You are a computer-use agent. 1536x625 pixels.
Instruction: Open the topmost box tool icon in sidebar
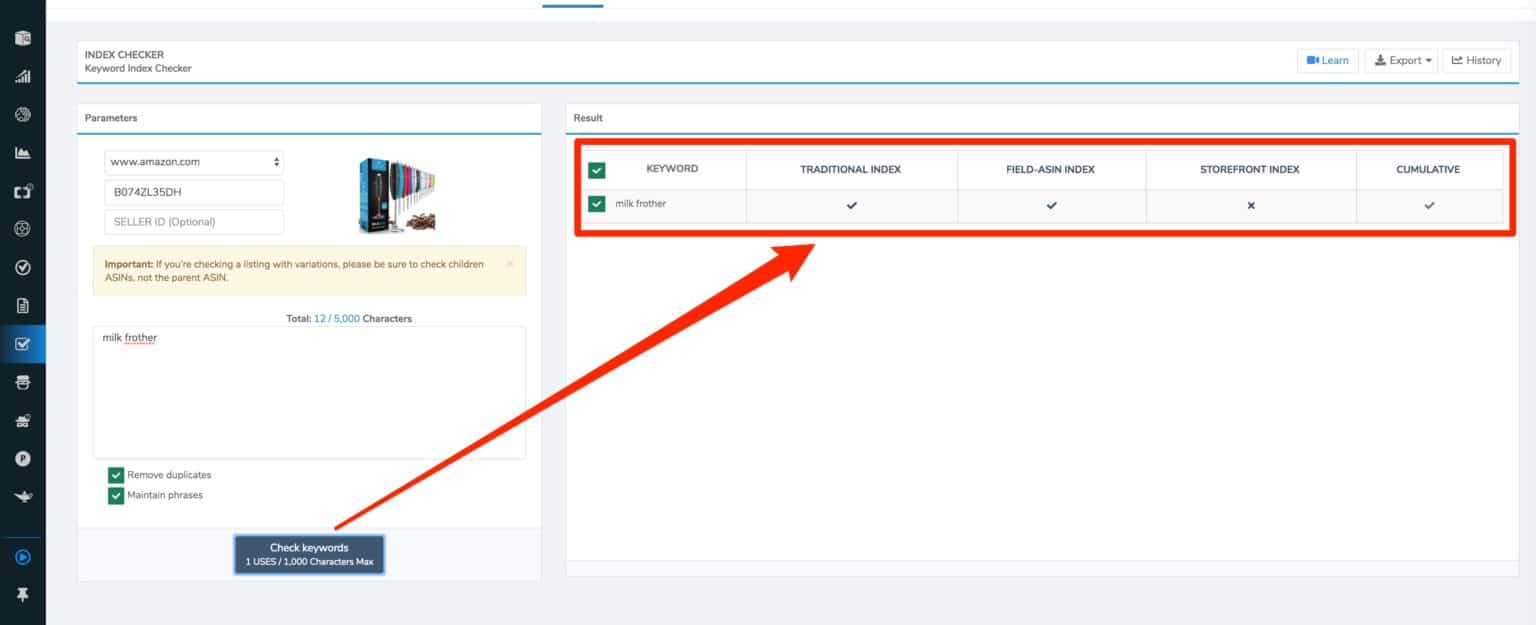tap(23, 37)
